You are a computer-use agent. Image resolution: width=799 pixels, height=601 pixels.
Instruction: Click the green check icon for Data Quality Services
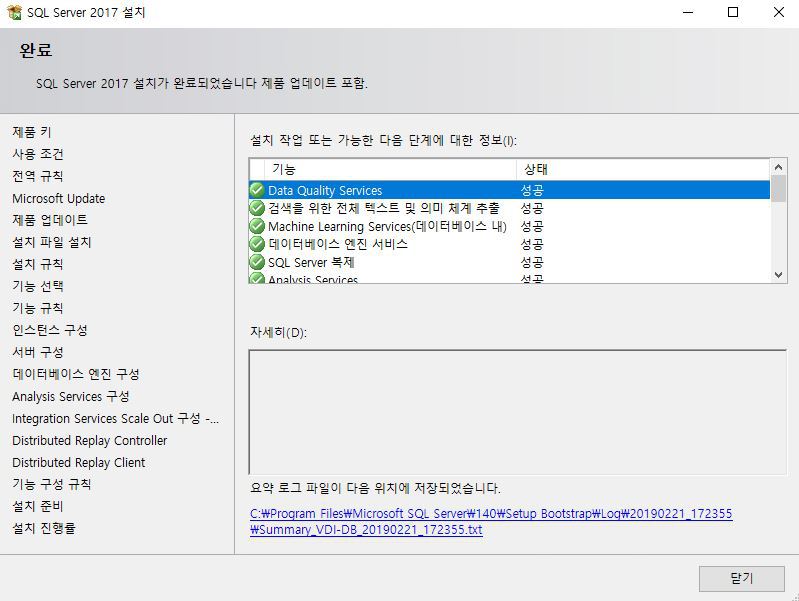(257, 190)
